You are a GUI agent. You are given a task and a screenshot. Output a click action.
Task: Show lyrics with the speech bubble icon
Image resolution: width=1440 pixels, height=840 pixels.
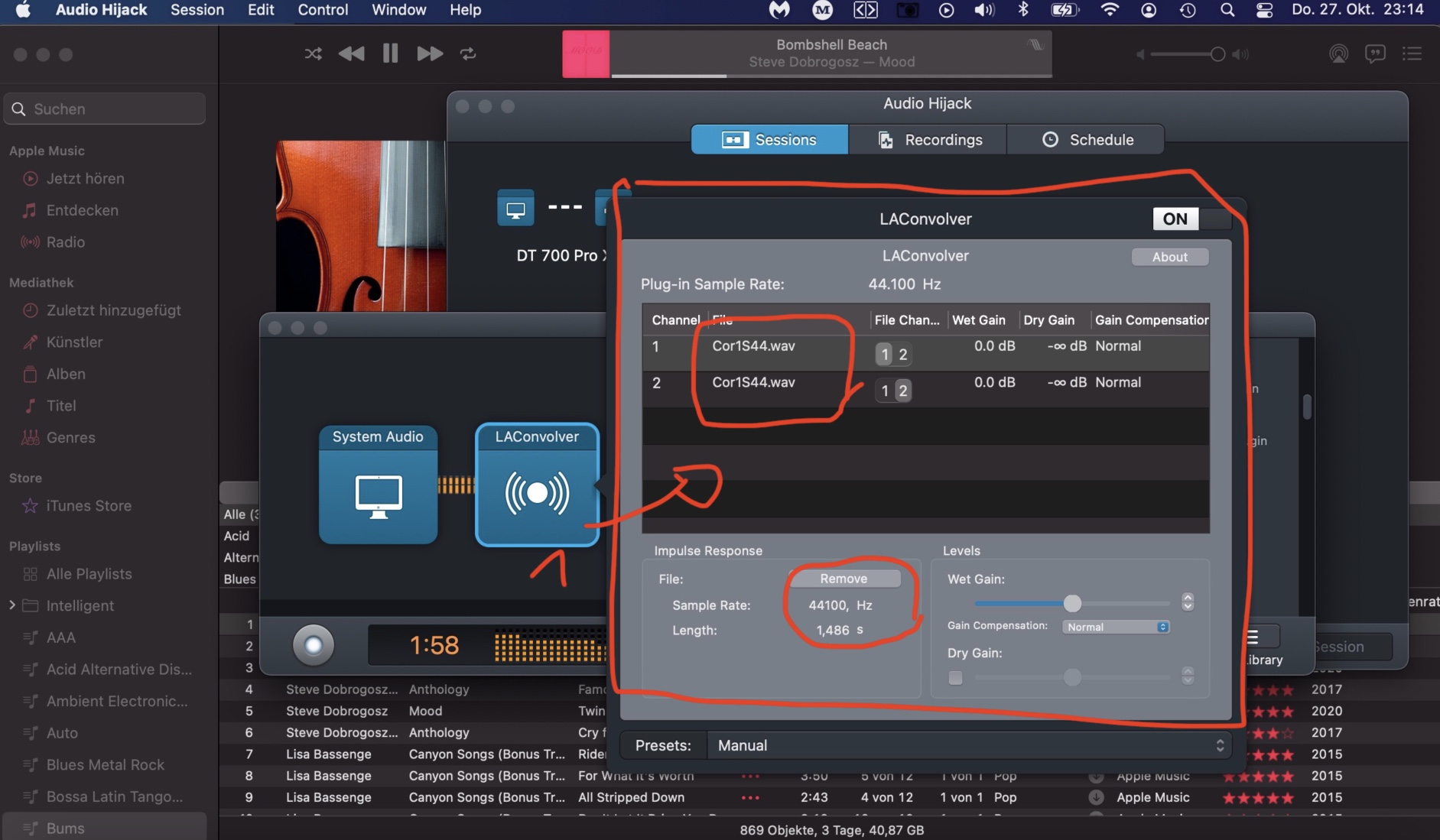(1375, 54)
